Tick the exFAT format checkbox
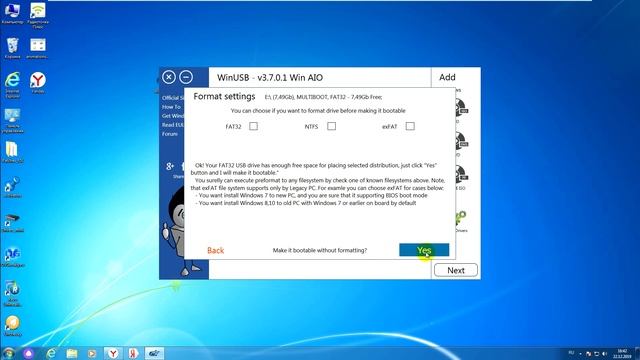Image resolution: width=640 pixels, height=360 pixels. click(410, 126)
